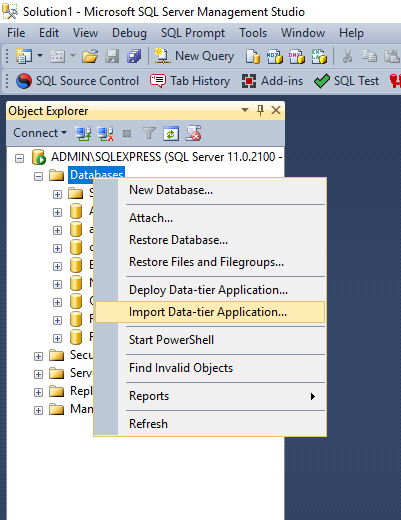
Task: Click the Save disk icon
Action: [x=112, y=56]
